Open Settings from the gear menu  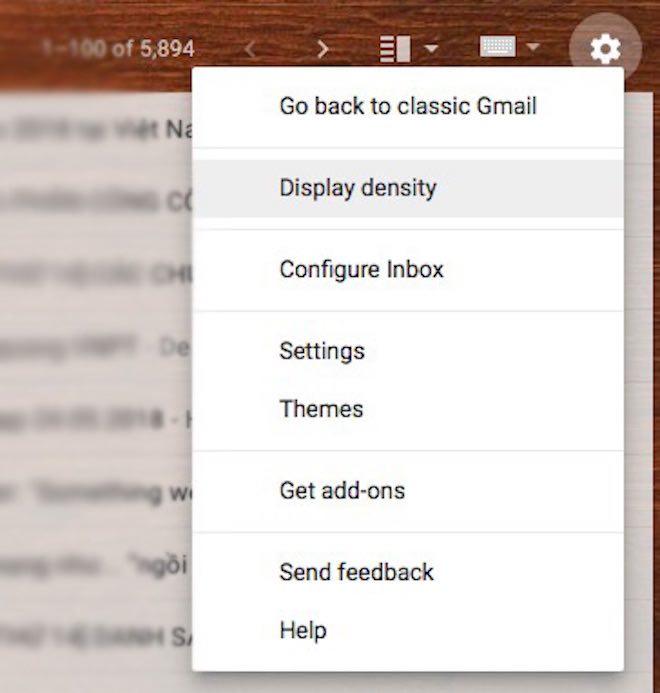408,351
